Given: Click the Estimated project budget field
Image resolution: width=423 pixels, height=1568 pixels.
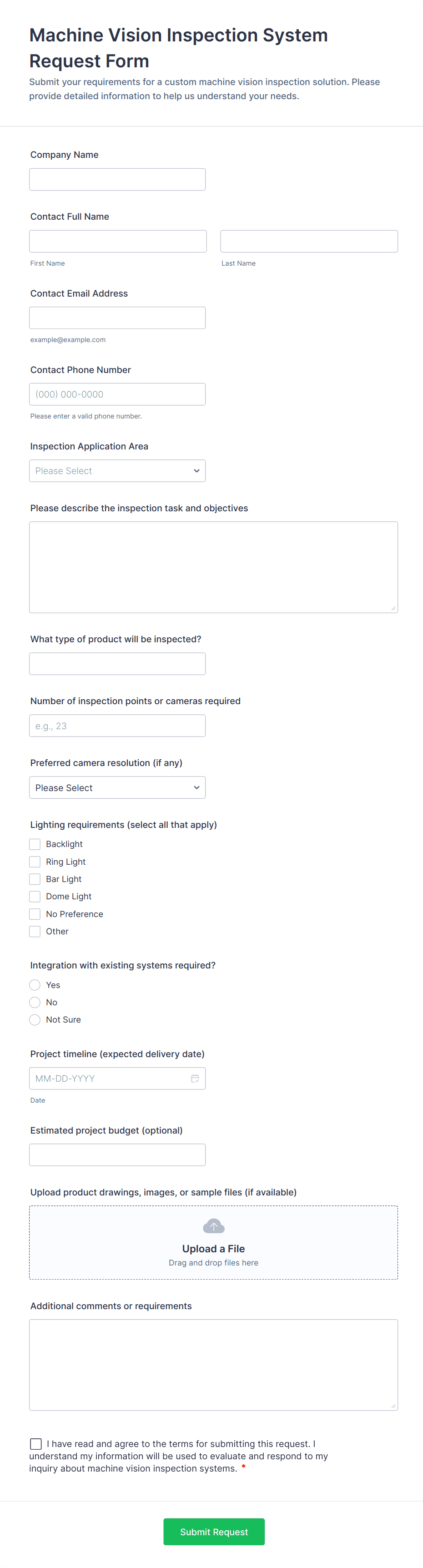Looking at the screenshot, I should coord(117,1155).
